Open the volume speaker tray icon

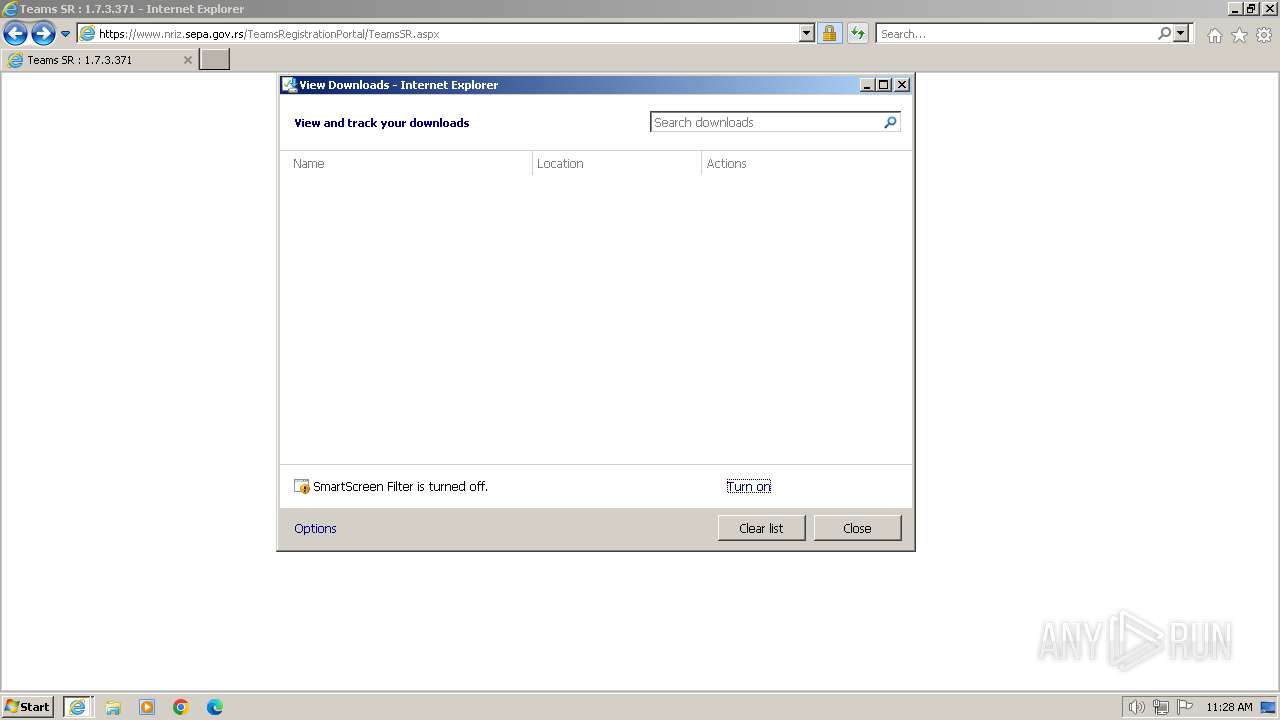[x=1136, y=707]
